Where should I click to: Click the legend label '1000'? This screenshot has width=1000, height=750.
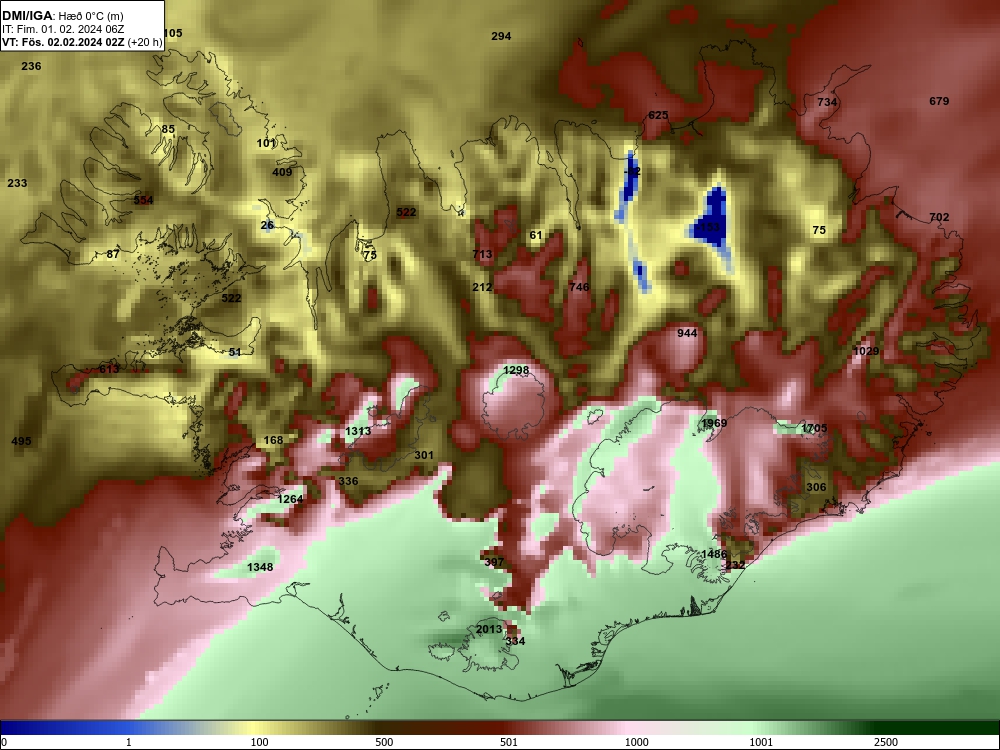pyautogui.click(x=636, y=742)
